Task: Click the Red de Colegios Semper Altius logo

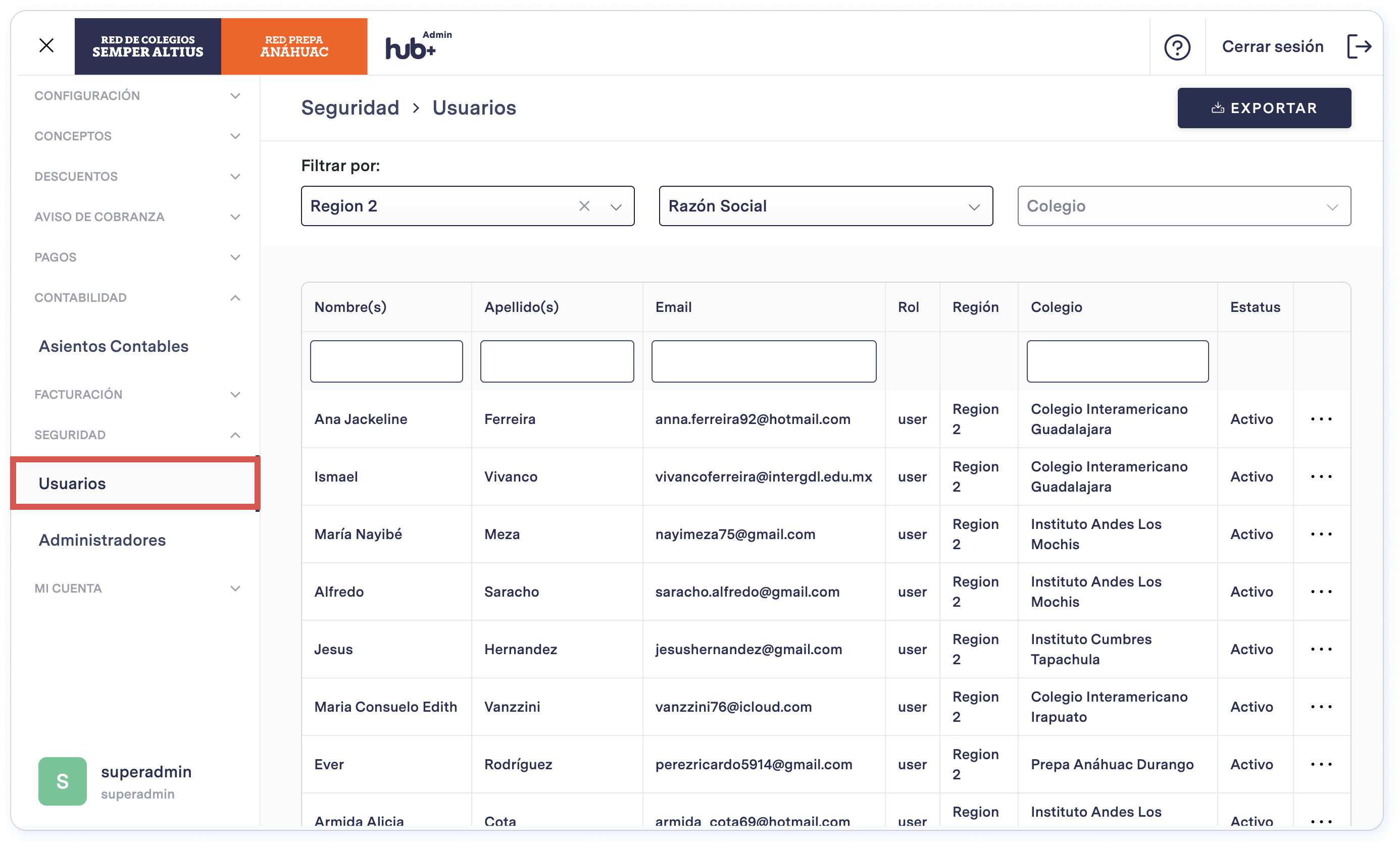Action: [147, 46]
